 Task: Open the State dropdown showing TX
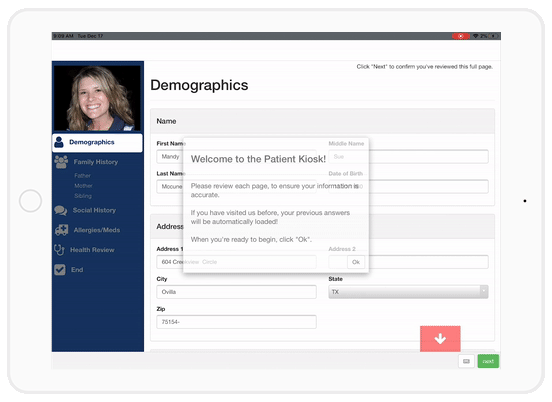(408, 292)
